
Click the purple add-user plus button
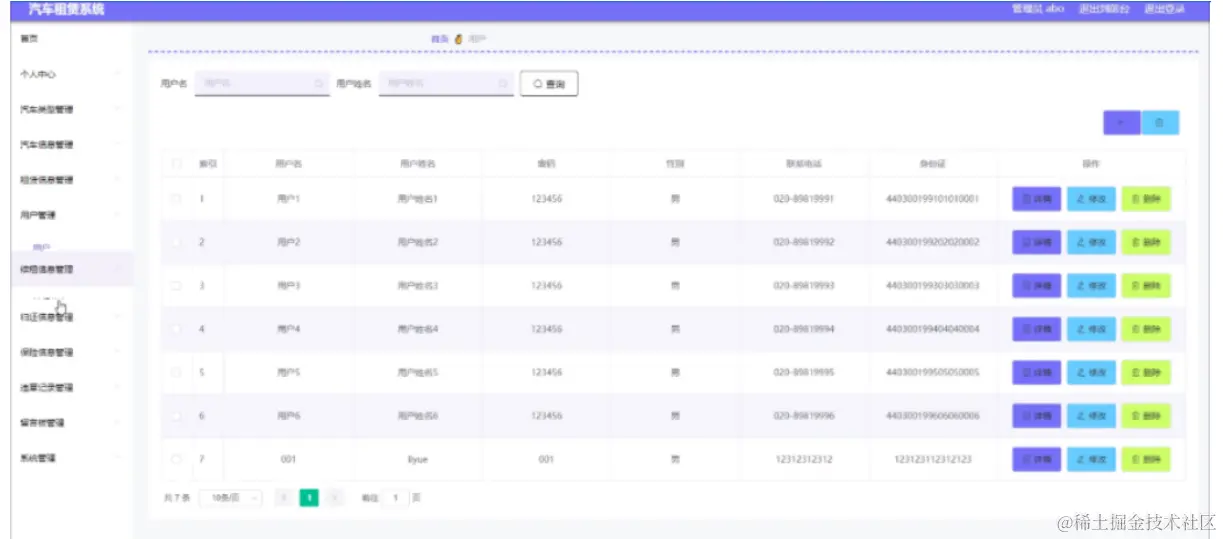[1121, 122]
